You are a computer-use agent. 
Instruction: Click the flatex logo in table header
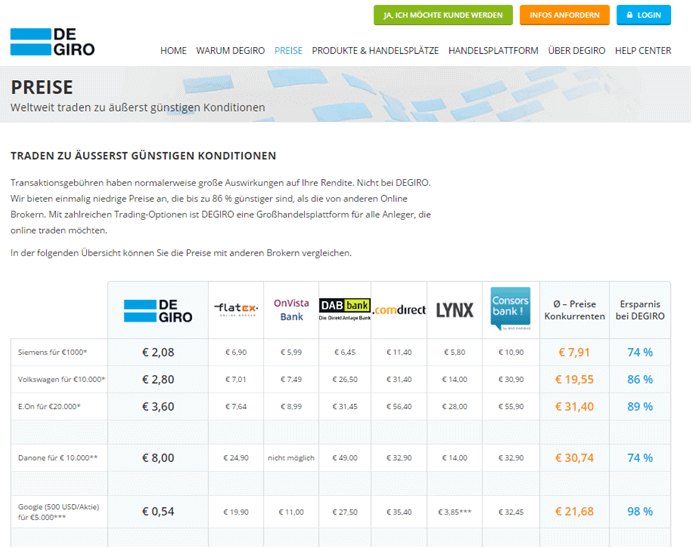[236, 309]
